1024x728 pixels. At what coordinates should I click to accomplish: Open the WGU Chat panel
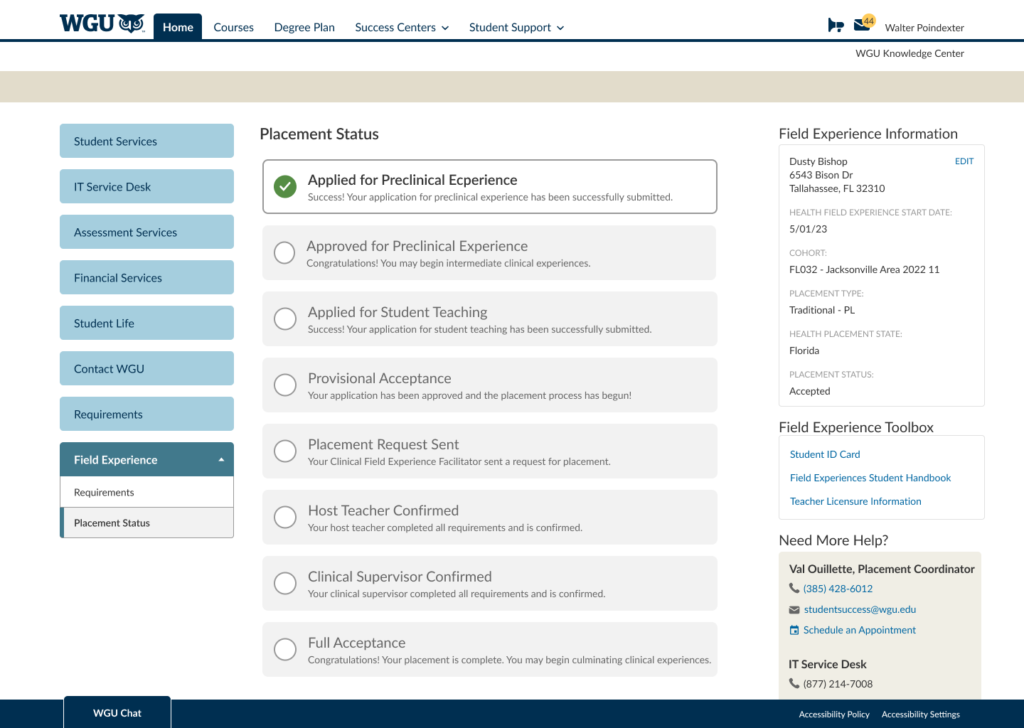(x=117, y=713)
